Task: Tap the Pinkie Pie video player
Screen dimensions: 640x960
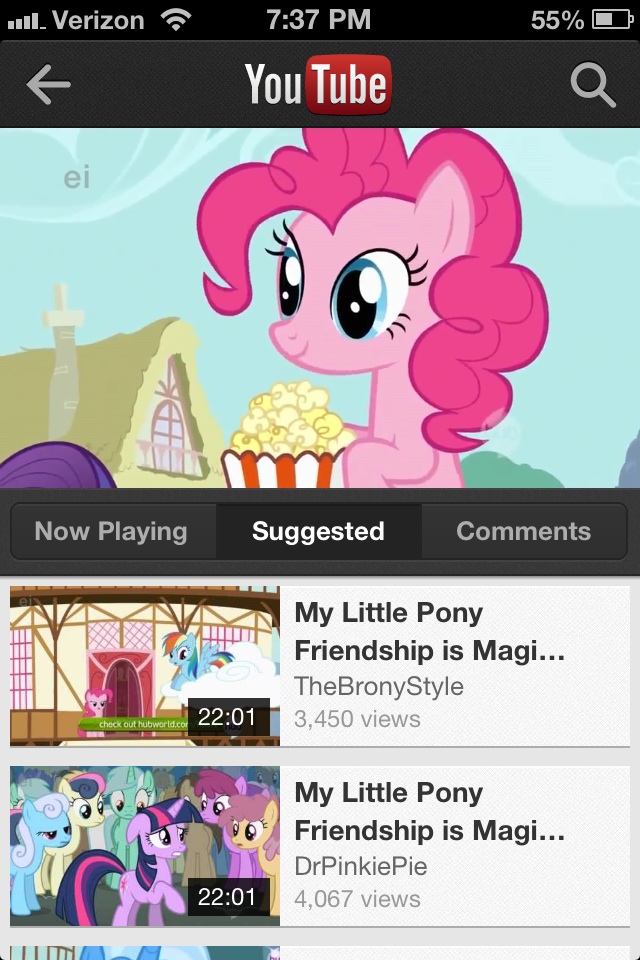Action: pos(320,308)
